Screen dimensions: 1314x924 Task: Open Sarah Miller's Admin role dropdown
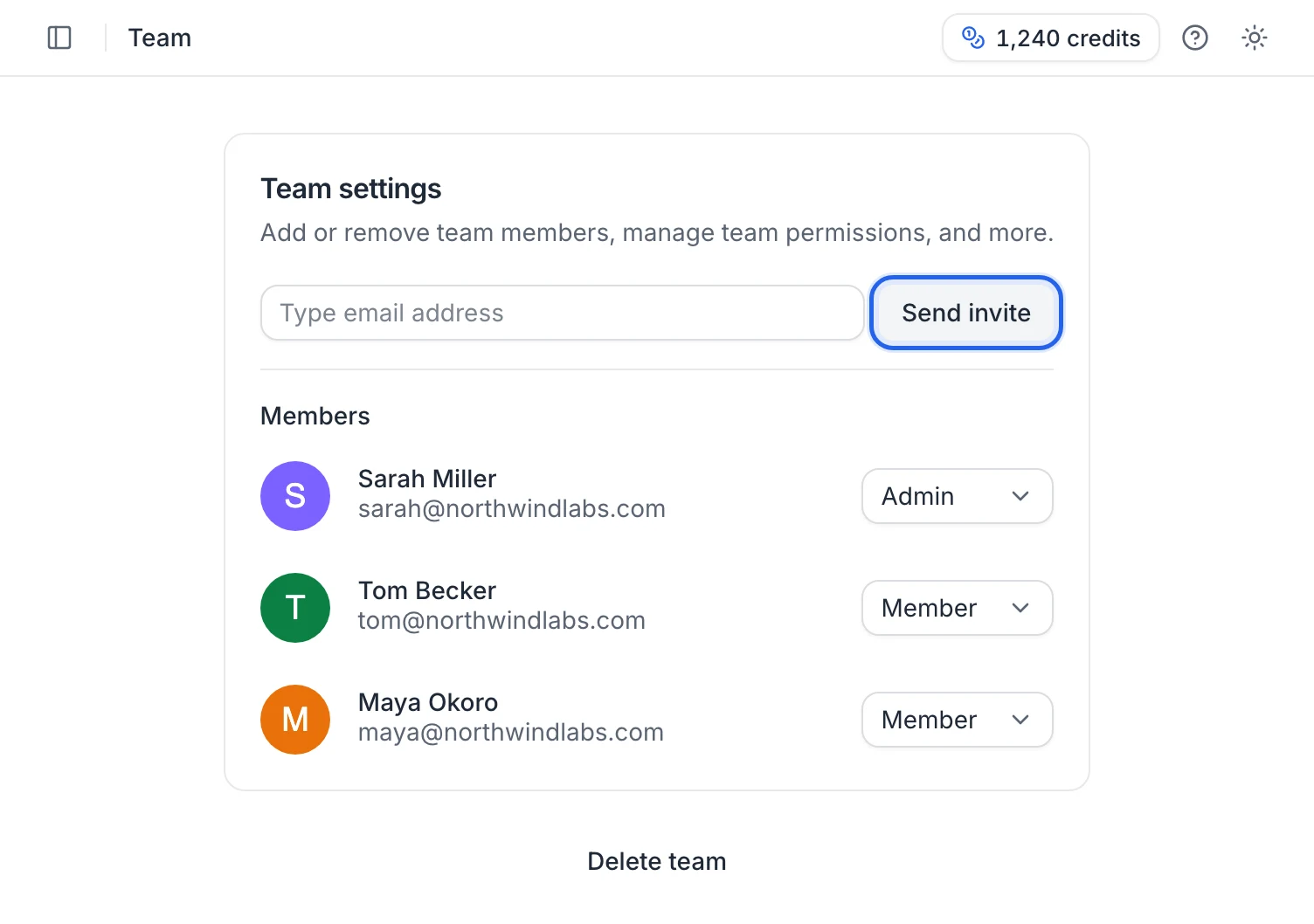click(x=958, y=496)
